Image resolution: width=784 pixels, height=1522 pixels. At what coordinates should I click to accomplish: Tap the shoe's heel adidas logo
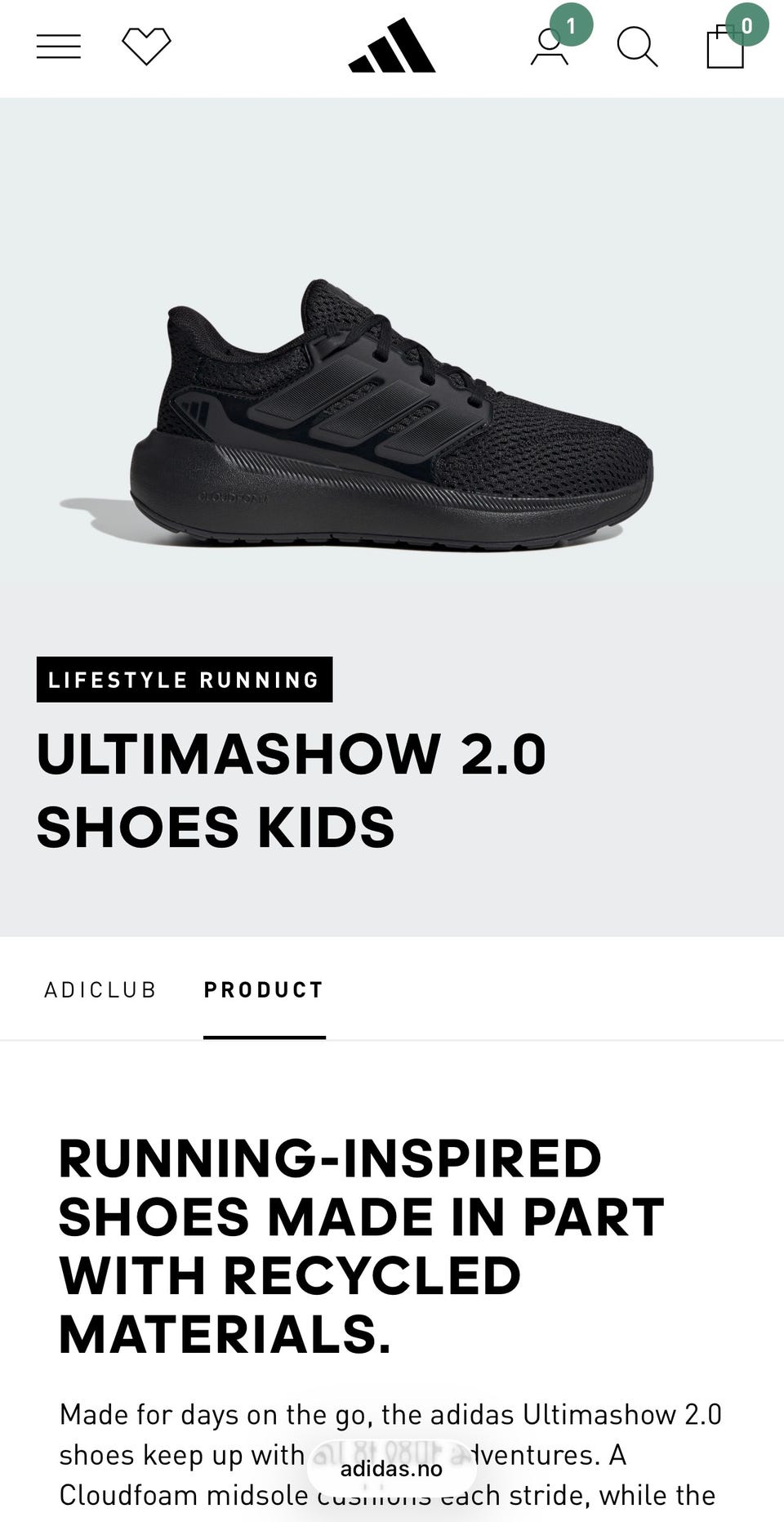(196, 411)
